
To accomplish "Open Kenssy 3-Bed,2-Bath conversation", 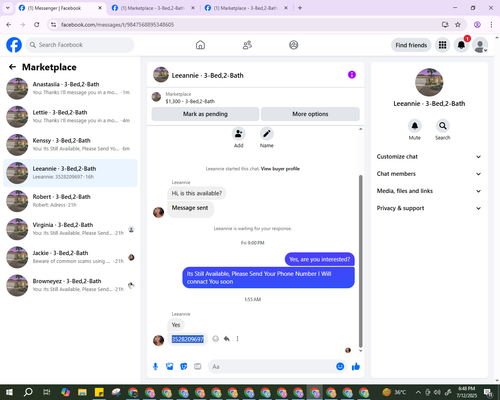I will pos(70,145).
